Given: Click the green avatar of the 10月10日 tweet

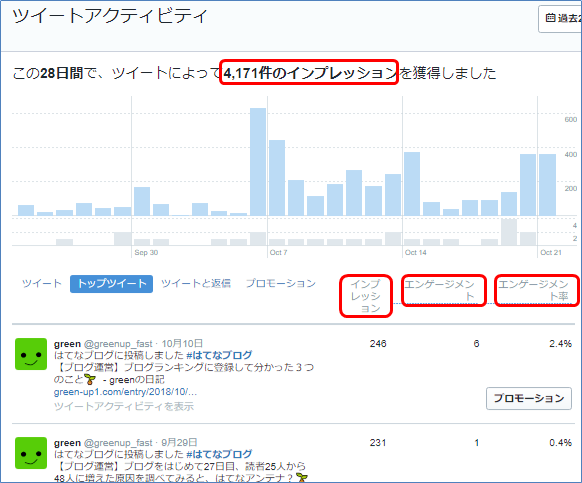Looking at the screenshot, I should click(x=31, y=354).
